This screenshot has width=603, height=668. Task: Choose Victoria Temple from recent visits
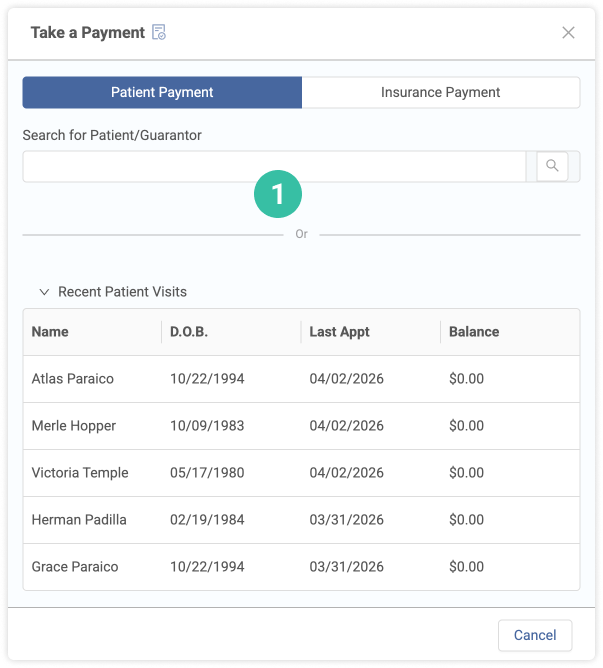80,473
